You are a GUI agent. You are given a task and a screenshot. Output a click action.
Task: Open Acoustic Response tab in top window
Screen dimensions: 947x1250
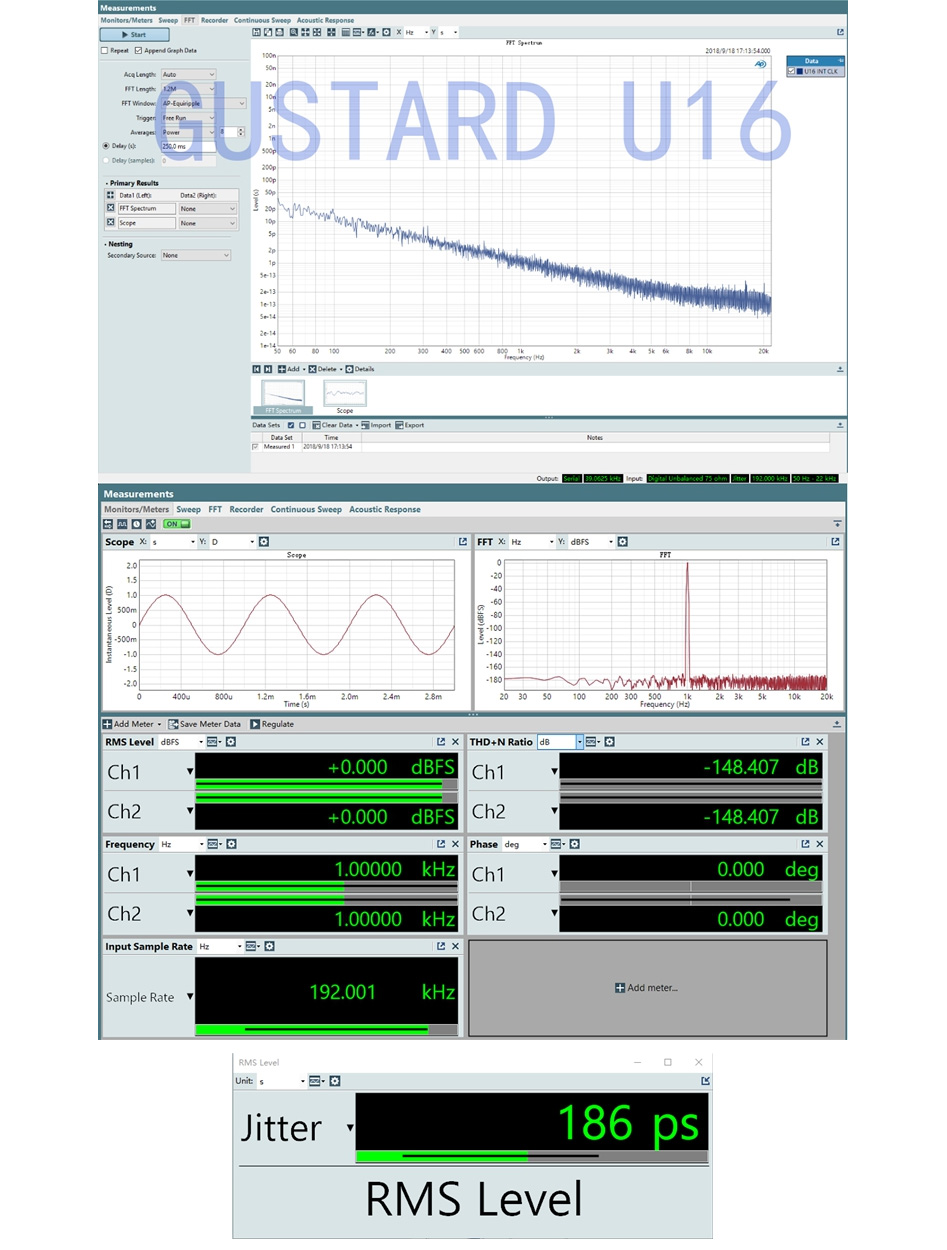[325, 20]
